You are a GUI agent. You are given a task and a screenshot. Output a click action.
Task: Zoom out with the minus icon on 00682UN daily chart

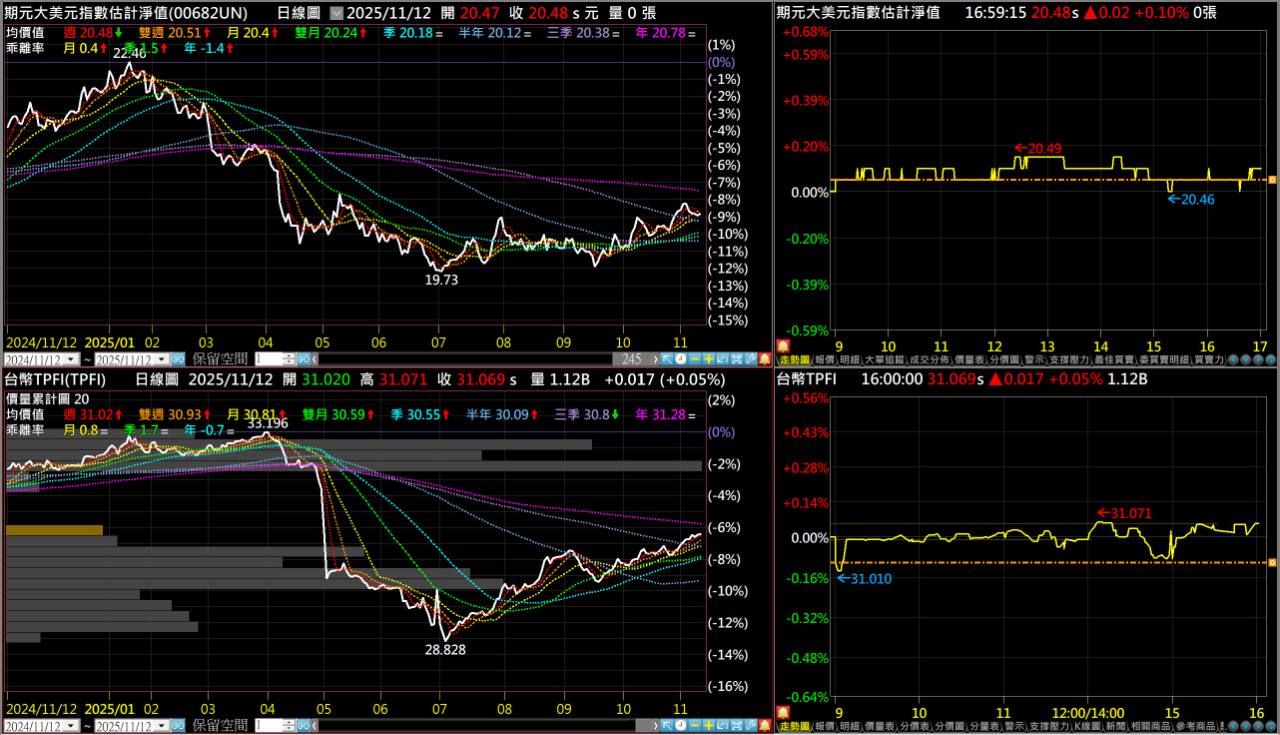(694, 359)
